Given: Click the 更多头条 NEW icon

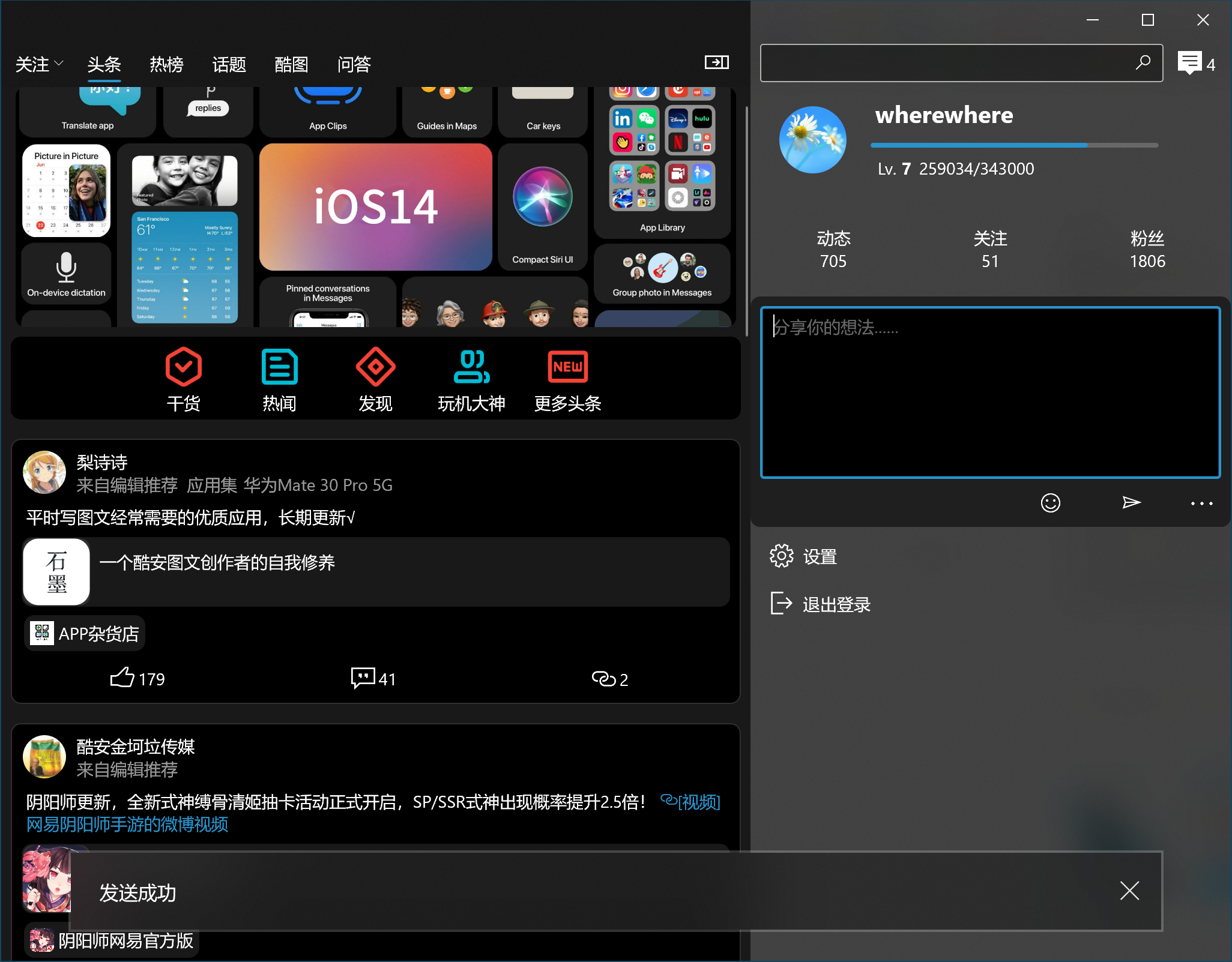Looking at the screenshot, I should point(567,367).
